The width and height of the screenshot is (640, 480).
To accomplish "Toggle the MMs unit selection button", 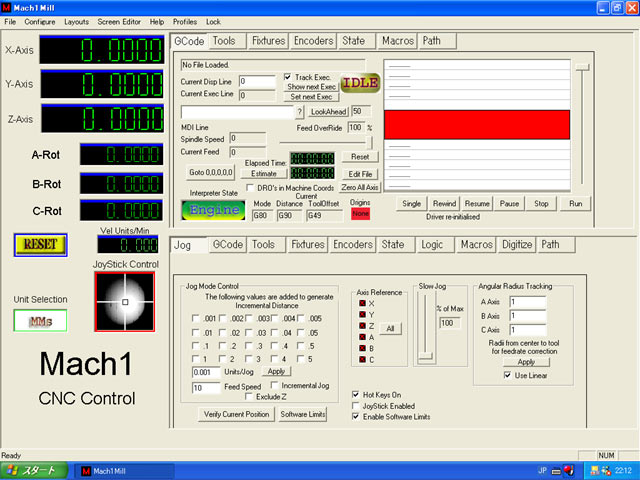I will click(40, 321).
